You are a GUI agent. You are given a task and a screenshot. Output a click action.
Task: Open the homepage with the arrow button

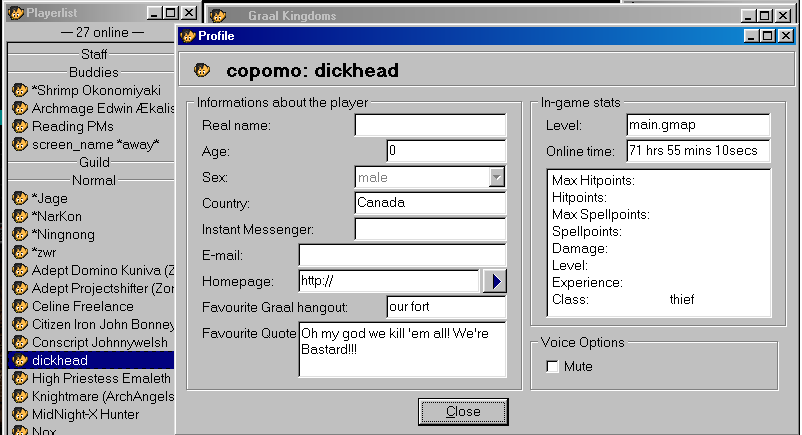495,281
